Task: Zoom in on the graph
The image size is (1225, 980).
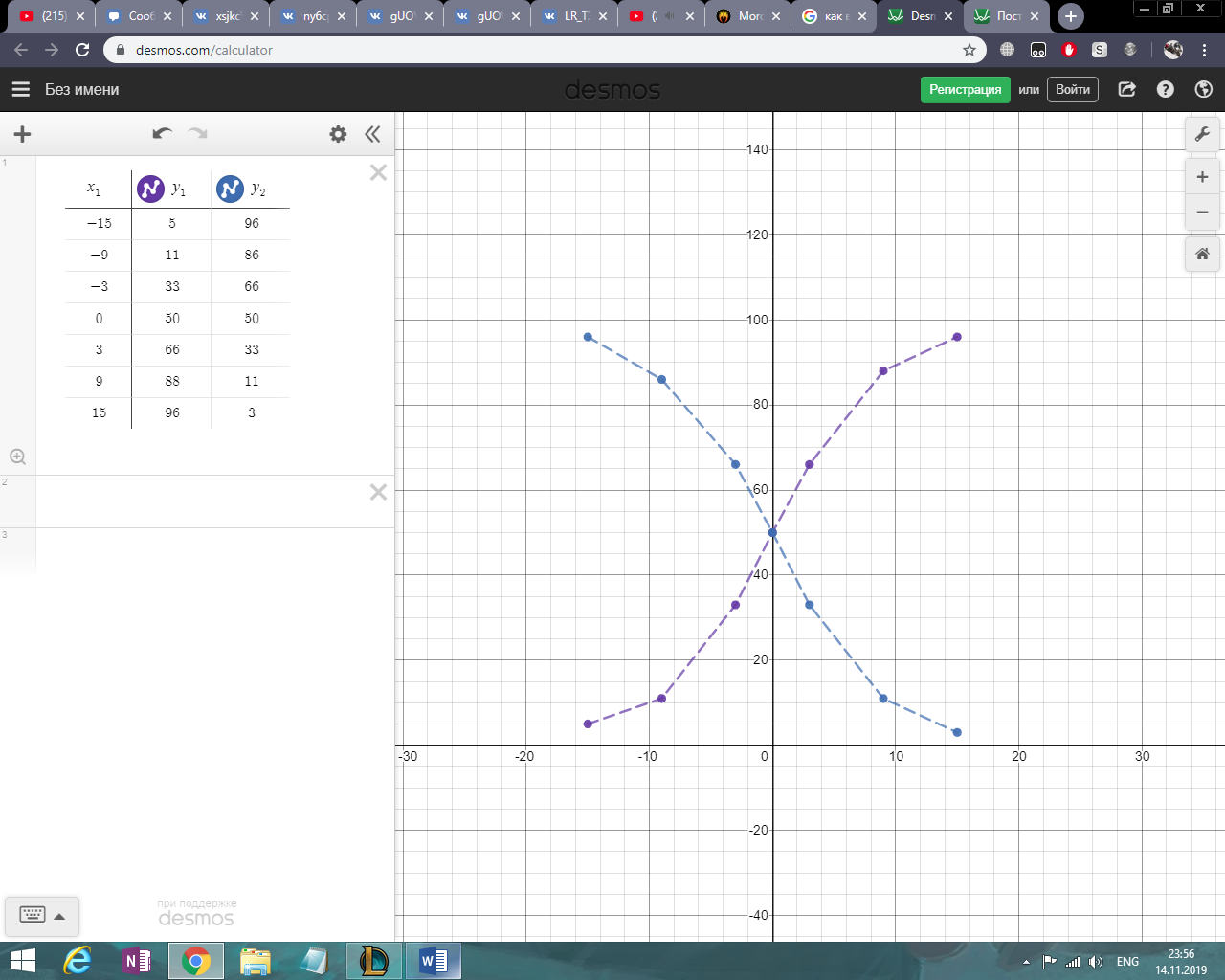Action: coord(1202,177)
